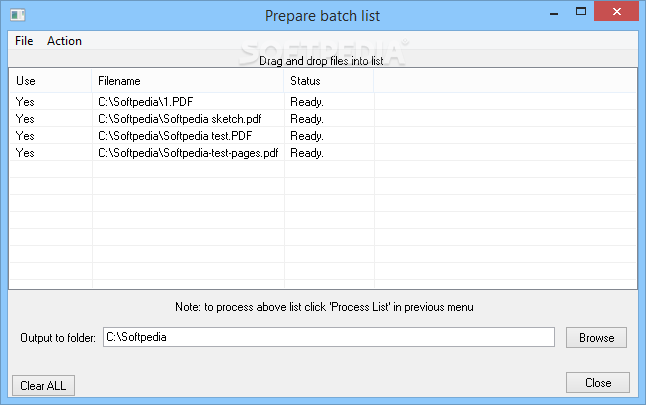
Task: Click the Close button at bottom right
Action: [x=598, y=383]
